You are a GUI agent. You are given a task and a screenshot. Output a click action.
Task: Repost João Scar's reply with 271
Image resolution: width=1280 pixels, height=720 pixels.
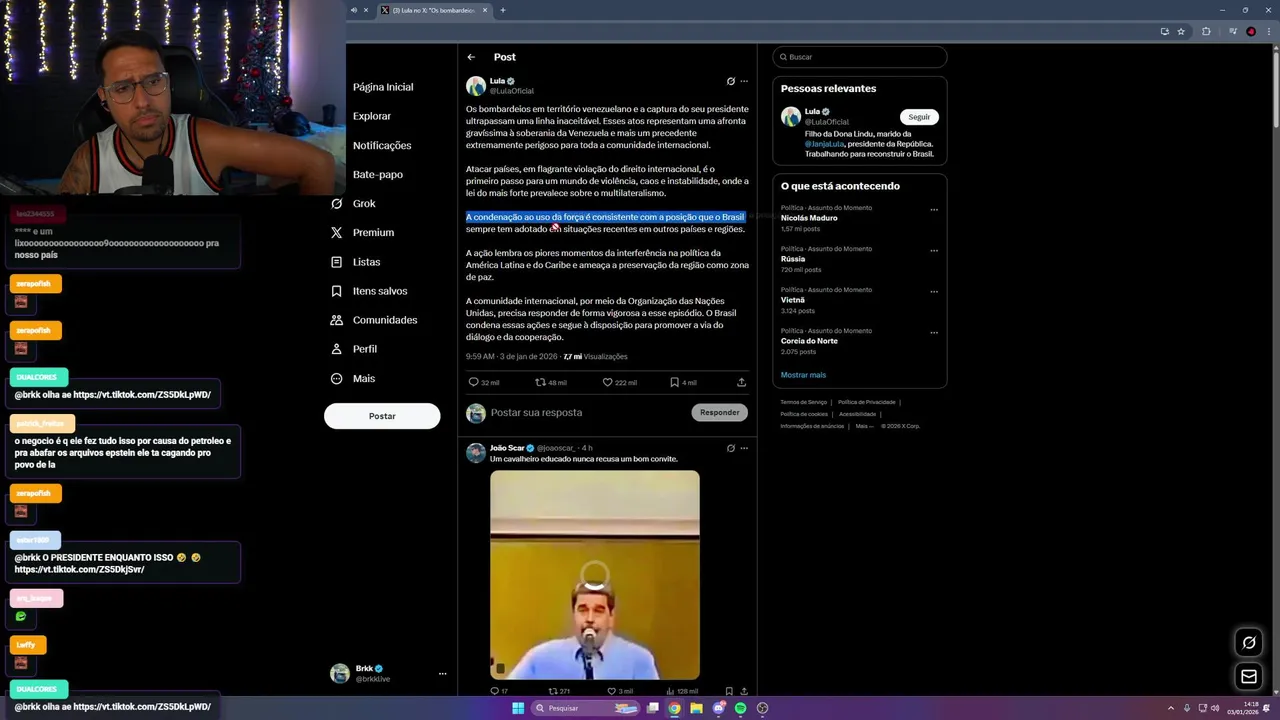coord(559,691)
